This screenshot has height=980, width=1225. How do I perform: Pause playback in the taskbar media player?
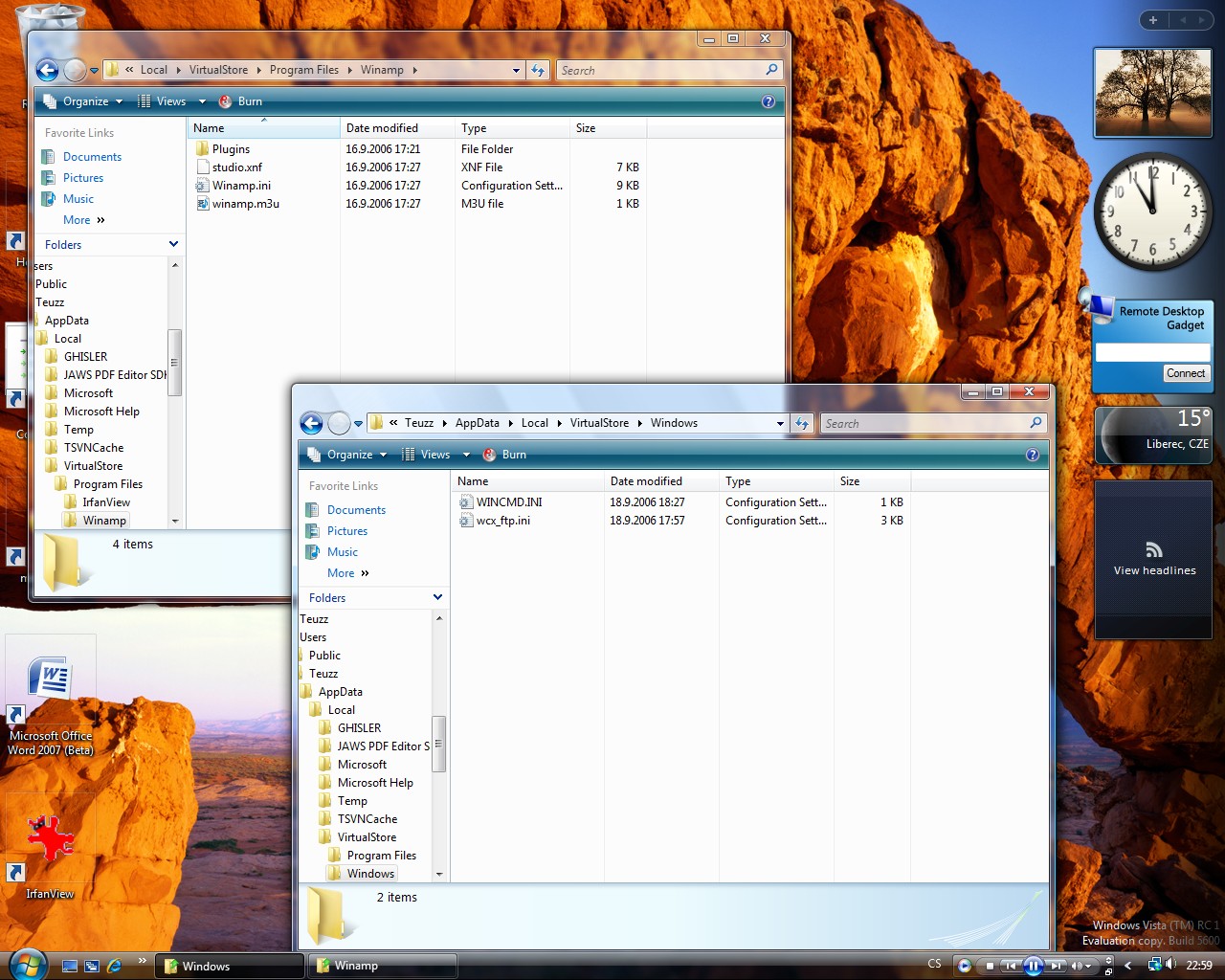(1033, 966)
